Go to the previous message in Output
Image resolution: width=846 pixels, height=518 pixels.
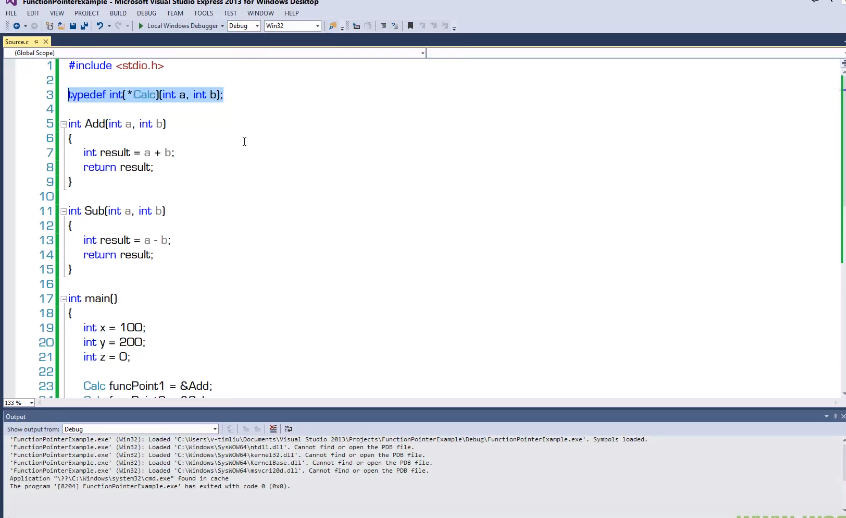click(246, 429)
